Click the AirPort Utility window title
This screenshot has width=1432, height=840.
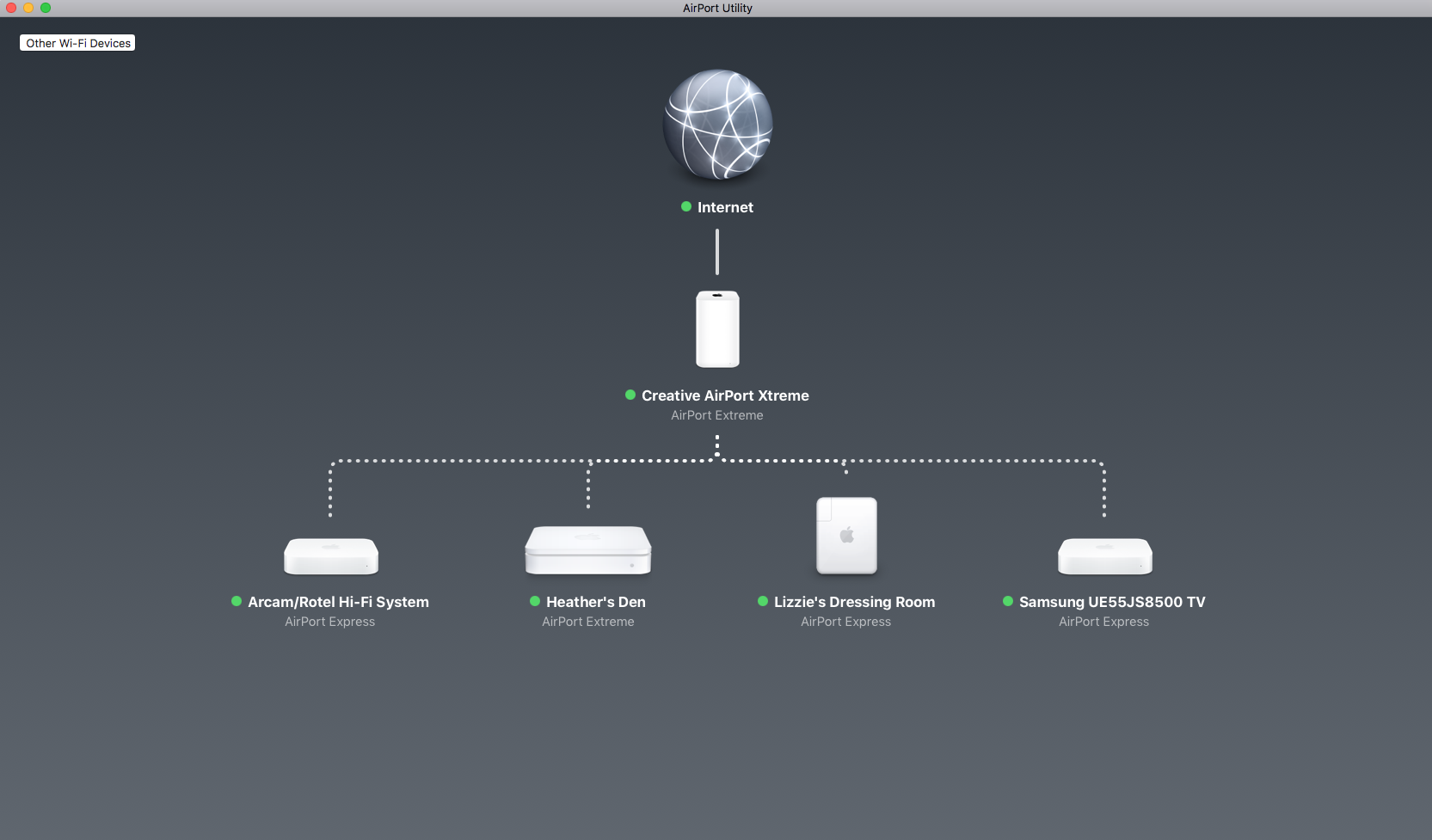[x=717, y=8]
